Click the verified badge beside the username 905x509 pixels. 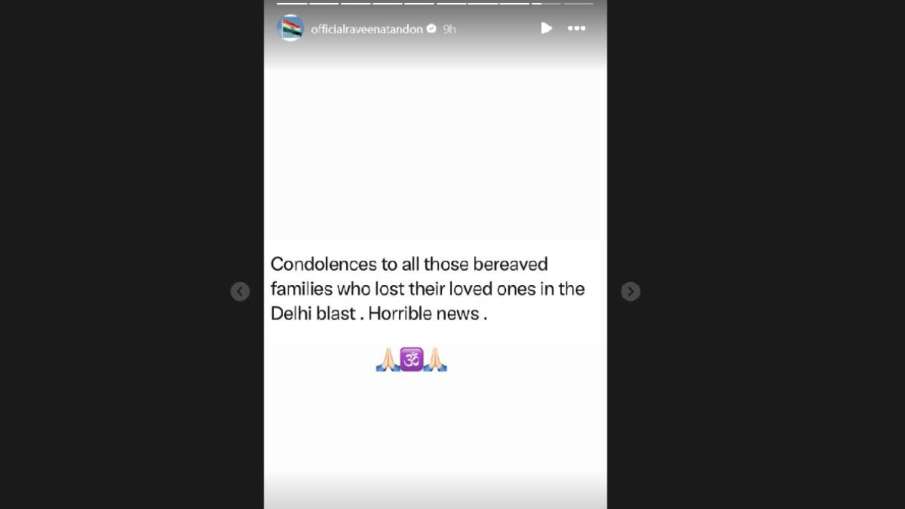(x=432, y=28)
